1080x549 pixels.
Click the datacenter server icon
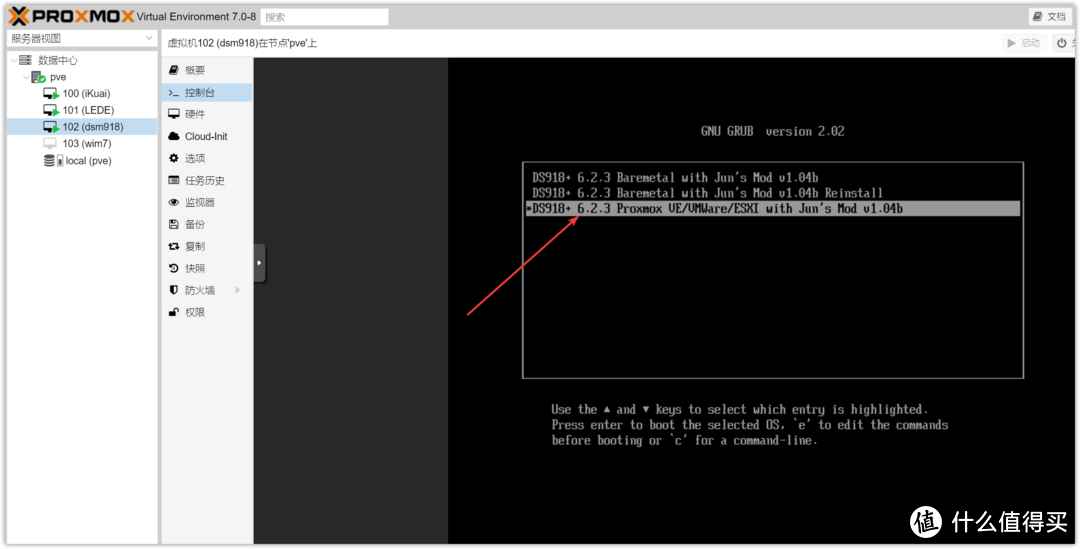click(25, 61)
